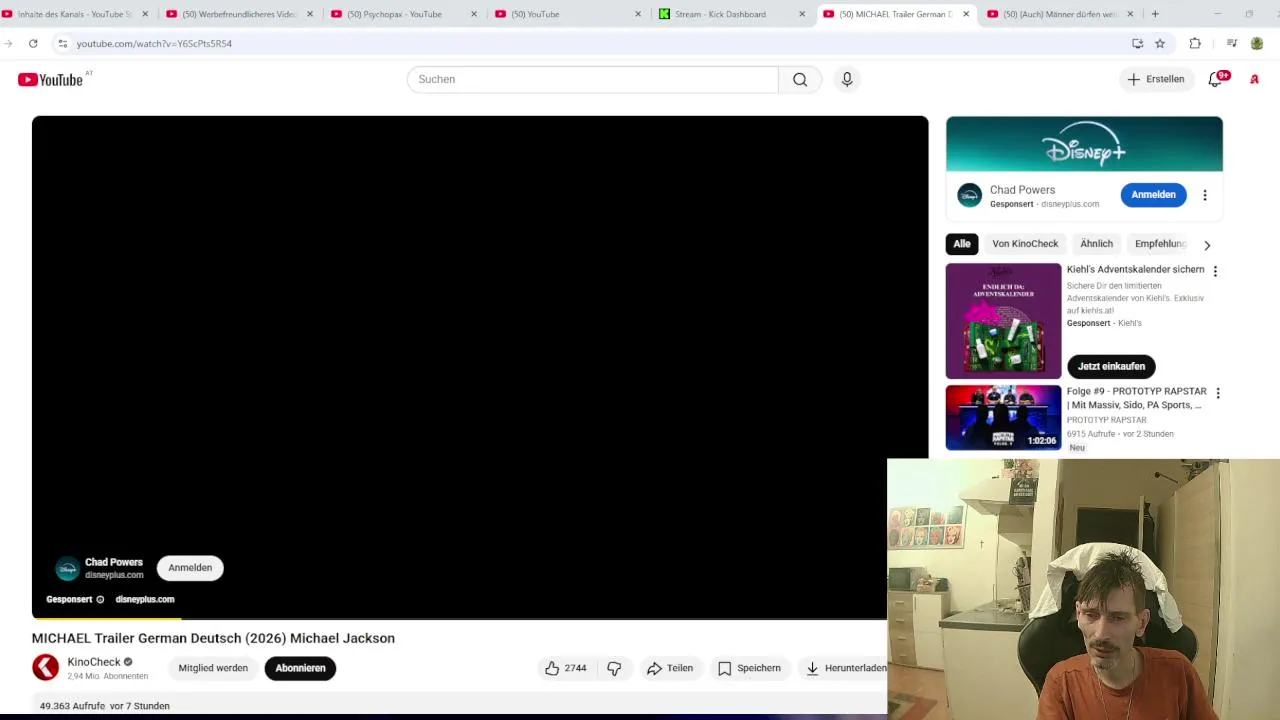Open the KinoCheck channel avatar

point(45,667)
